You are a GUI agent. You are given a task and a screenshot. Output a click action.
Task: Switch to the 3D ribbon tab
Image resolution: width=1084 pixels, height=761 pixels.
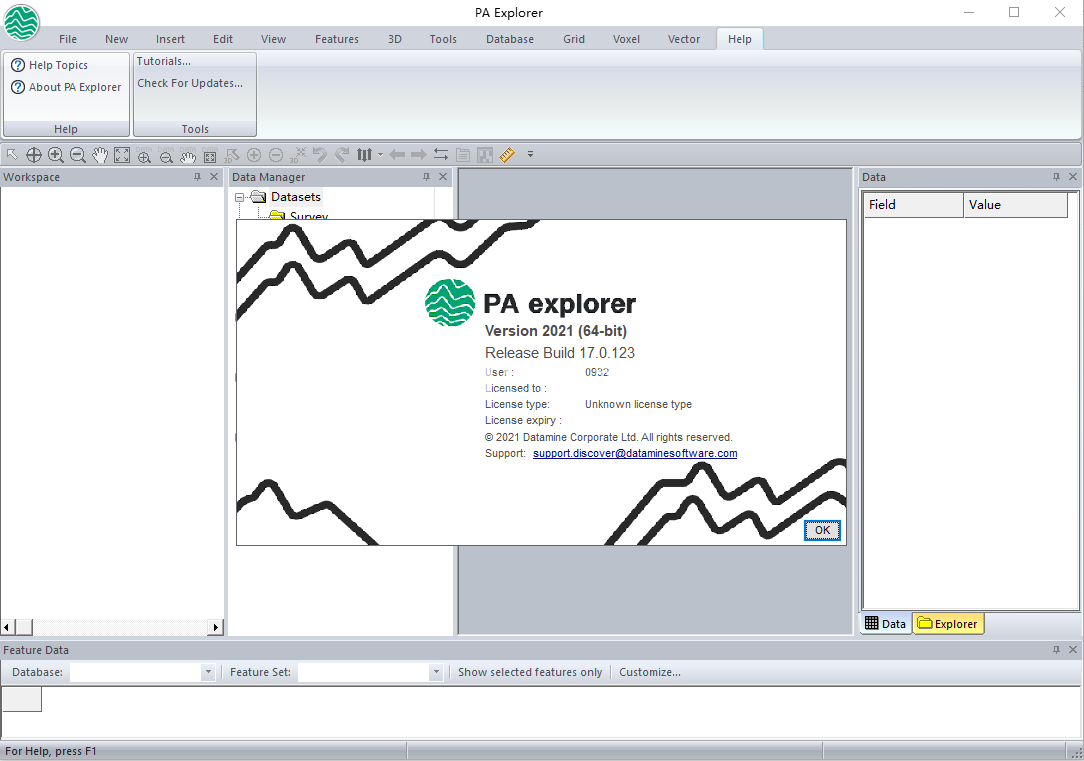(x=395, y=39)
